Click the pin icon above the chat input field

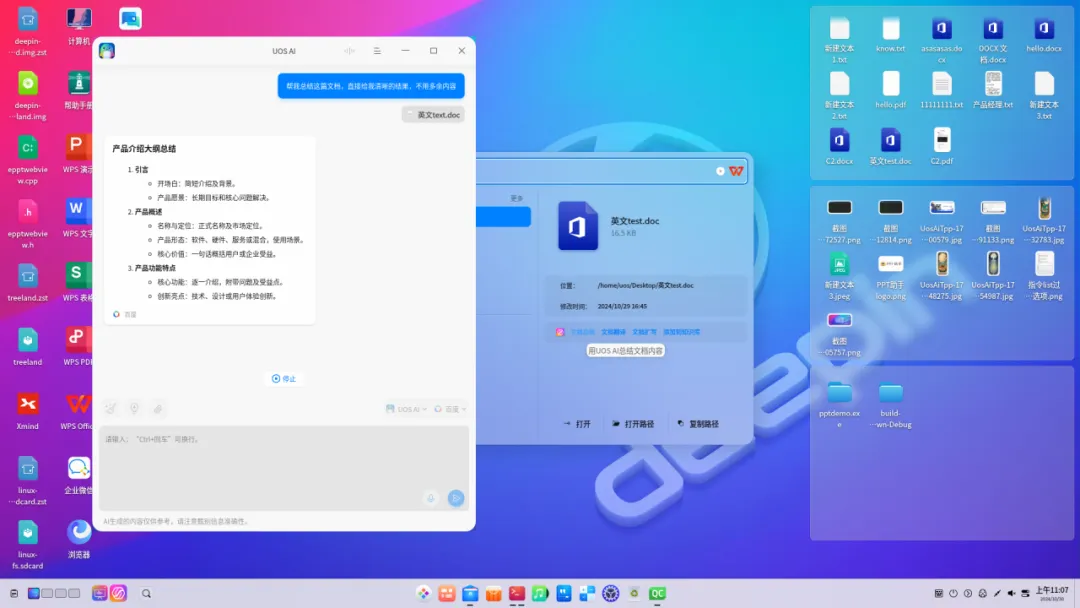tap(134, 407)
